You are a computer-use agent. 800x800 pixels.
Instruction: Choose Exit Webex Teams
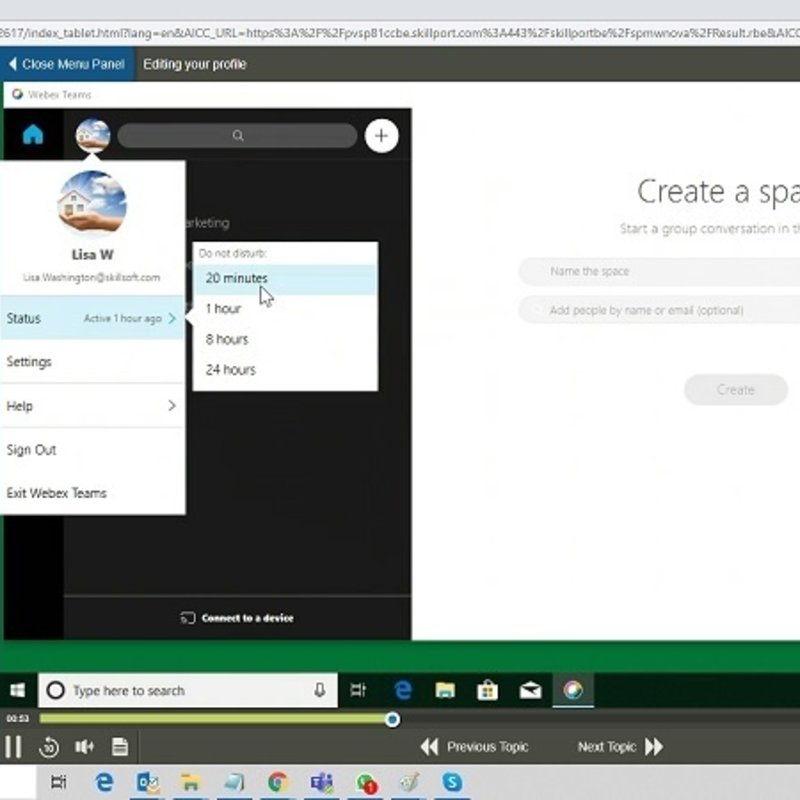click(92, 493)
